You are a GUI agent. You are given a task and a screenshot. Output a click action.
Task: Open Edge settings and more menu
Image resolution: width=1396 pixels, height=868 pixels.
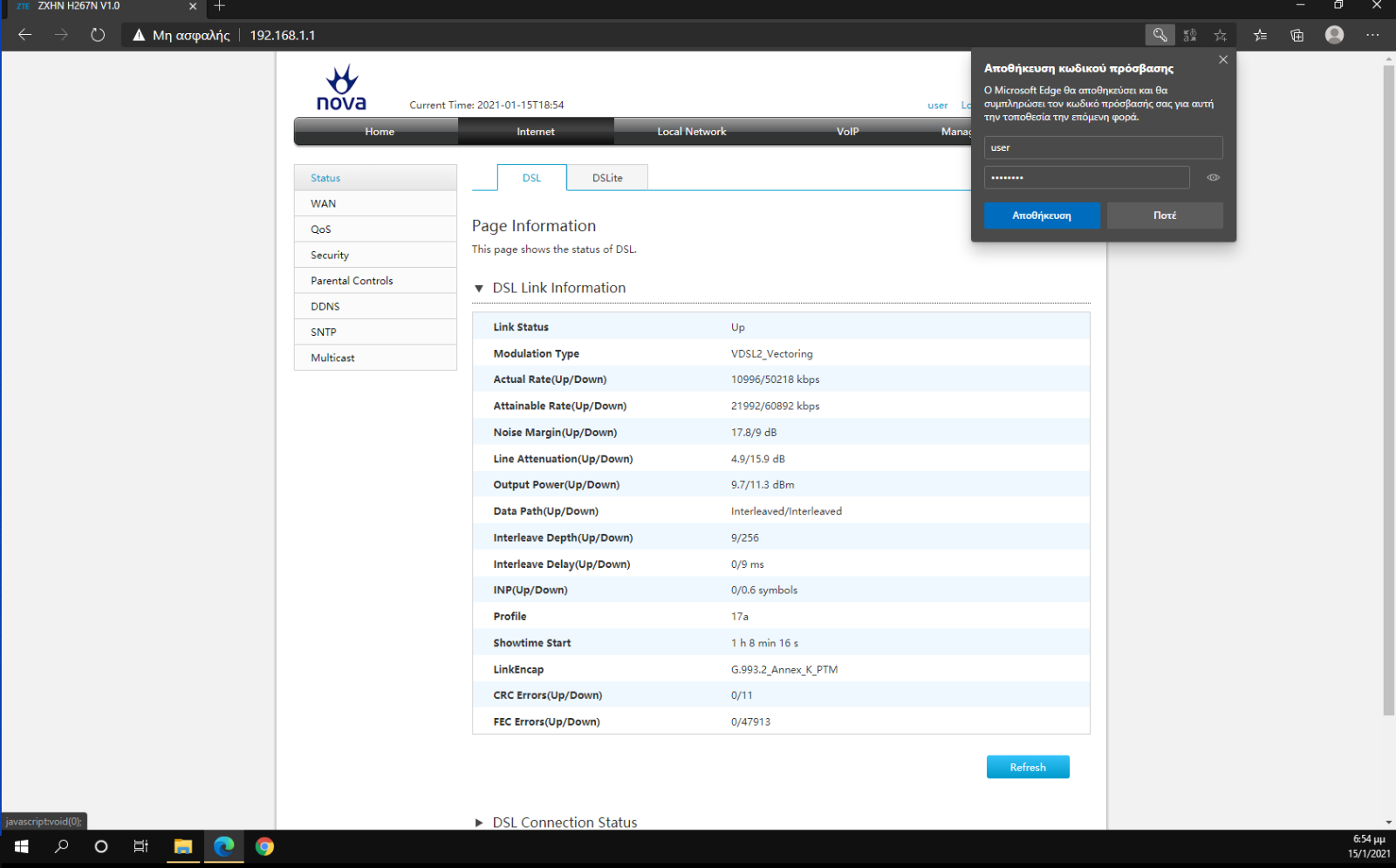pos(1372,35)
